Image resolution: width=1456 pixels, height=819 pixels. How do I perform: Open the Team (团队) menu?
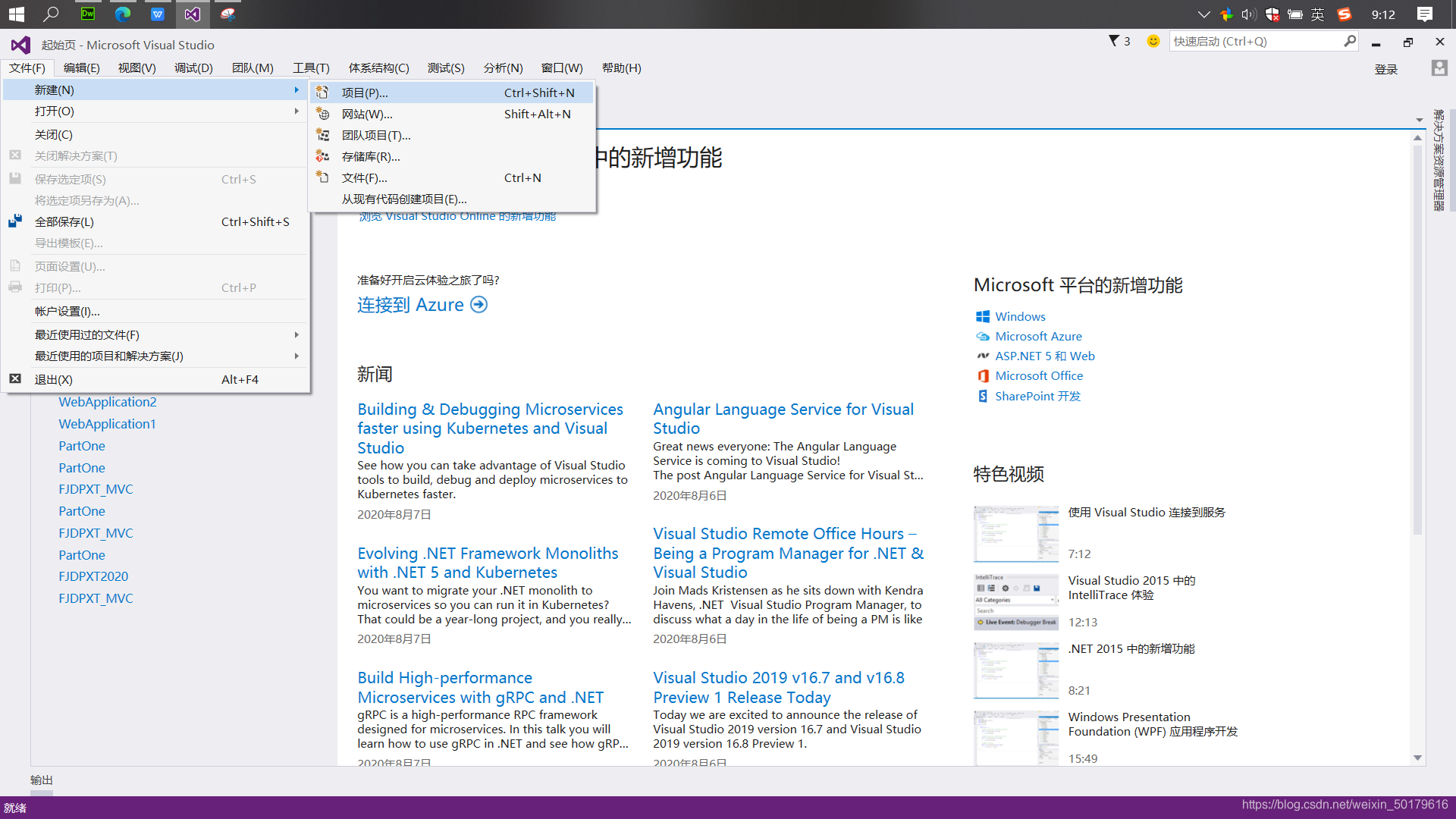pos(253,67)
